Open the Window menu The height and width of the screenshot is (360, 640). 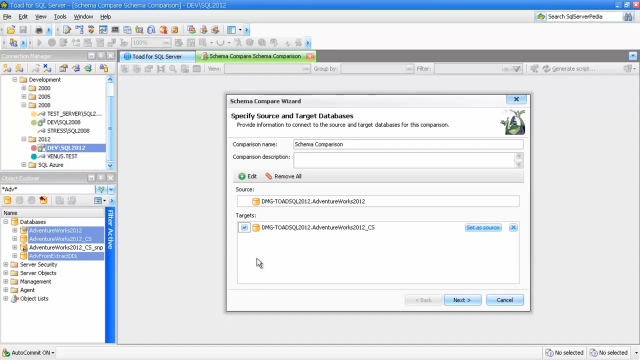point(83,17)
